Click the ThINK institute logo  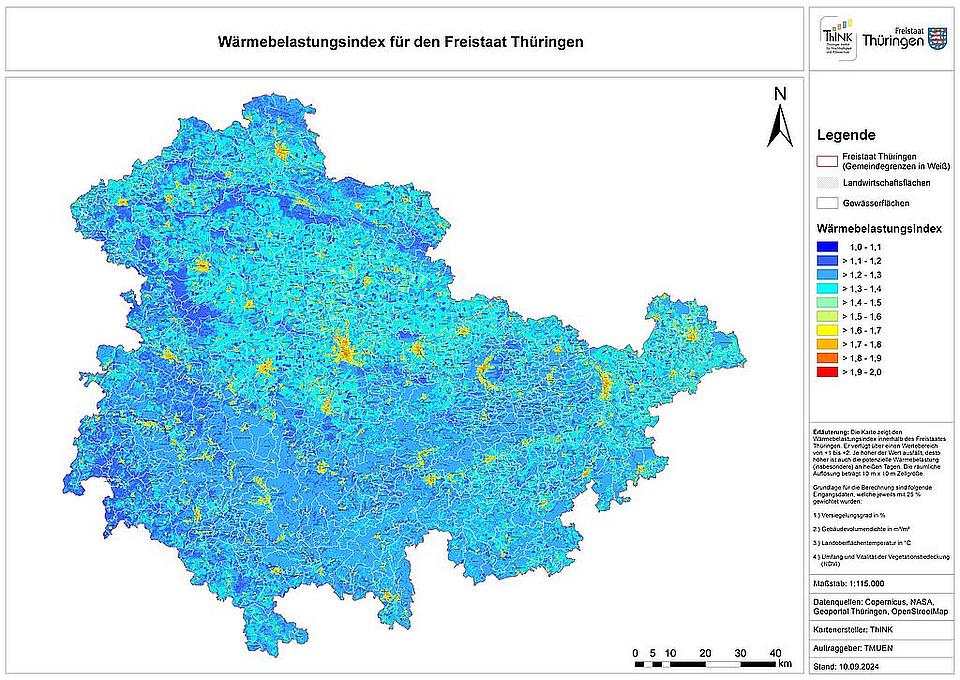(x=838, y=37)
